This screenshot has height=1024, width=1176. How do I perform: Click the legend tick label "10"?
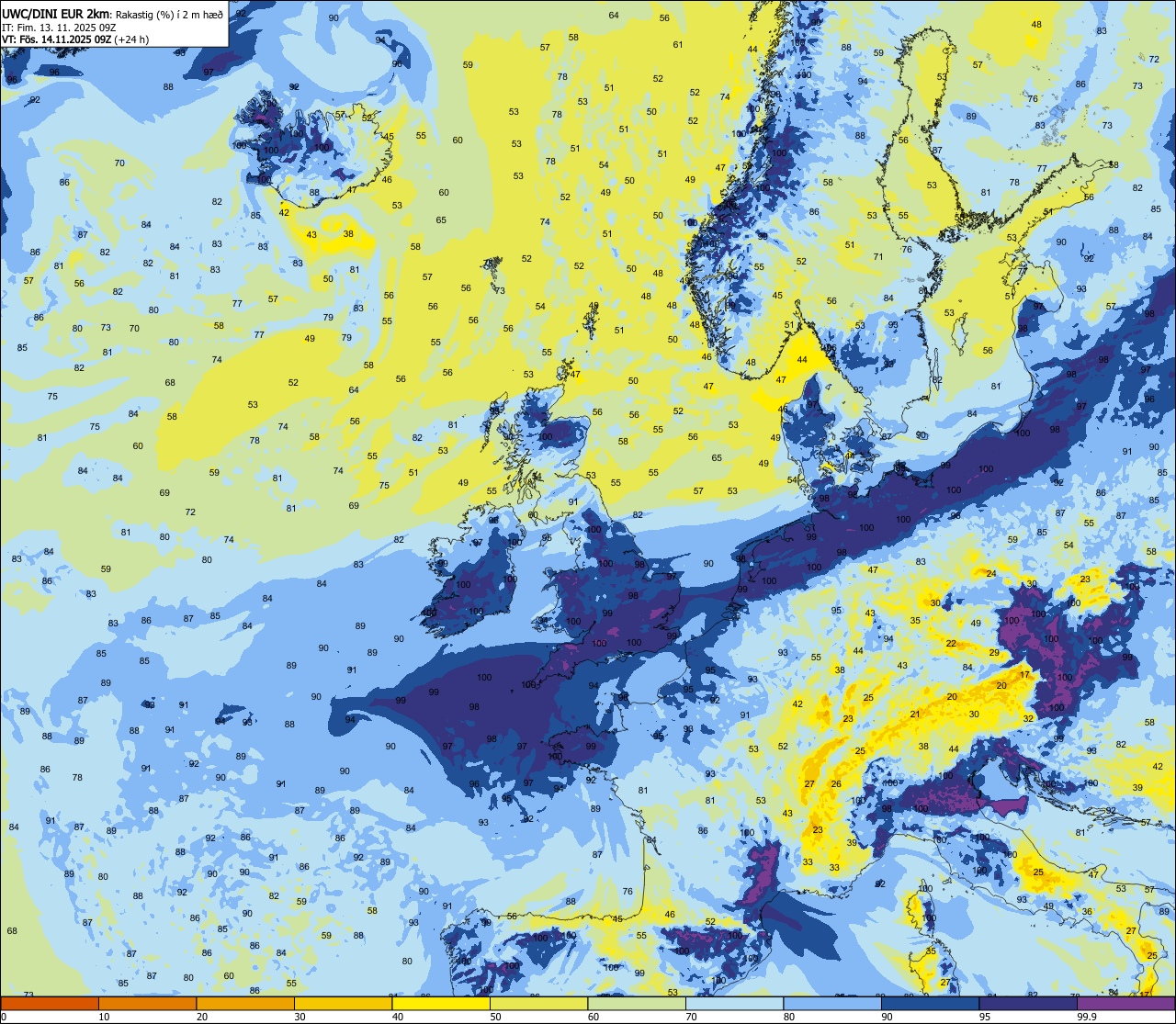point(104,1017)
